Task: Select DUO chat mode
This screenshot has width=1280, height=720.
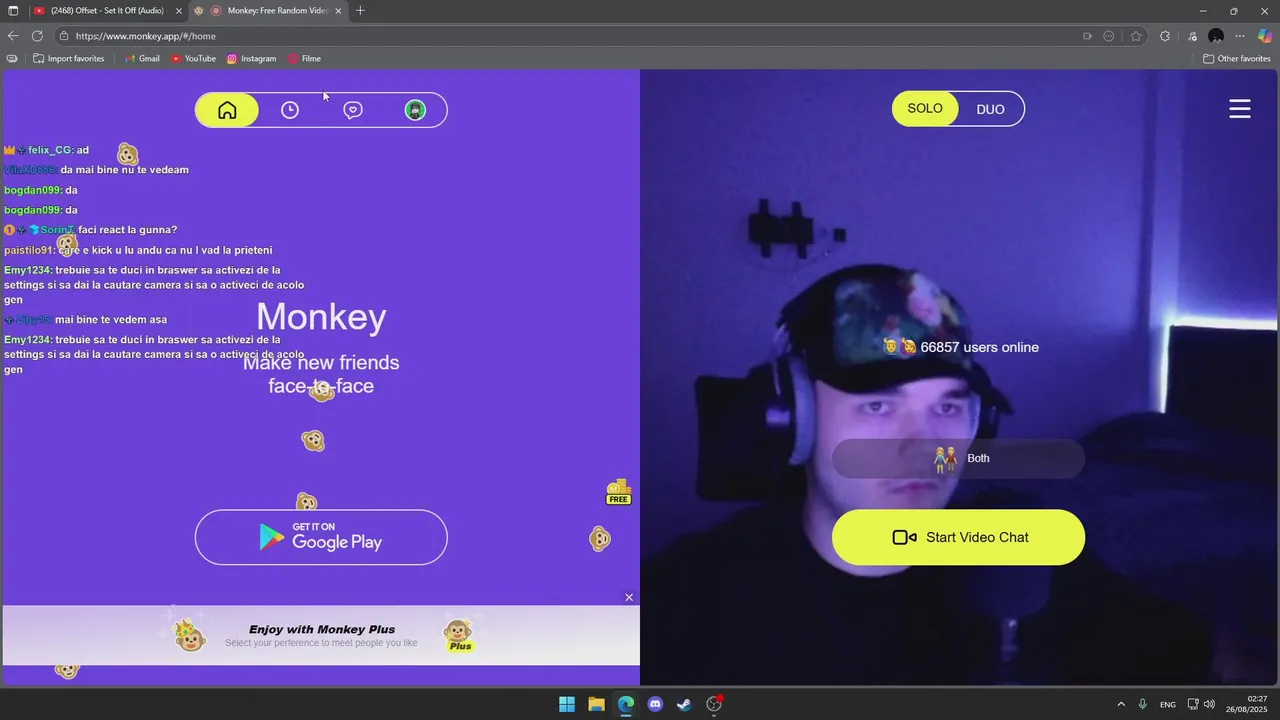Action: click(990, 109)
